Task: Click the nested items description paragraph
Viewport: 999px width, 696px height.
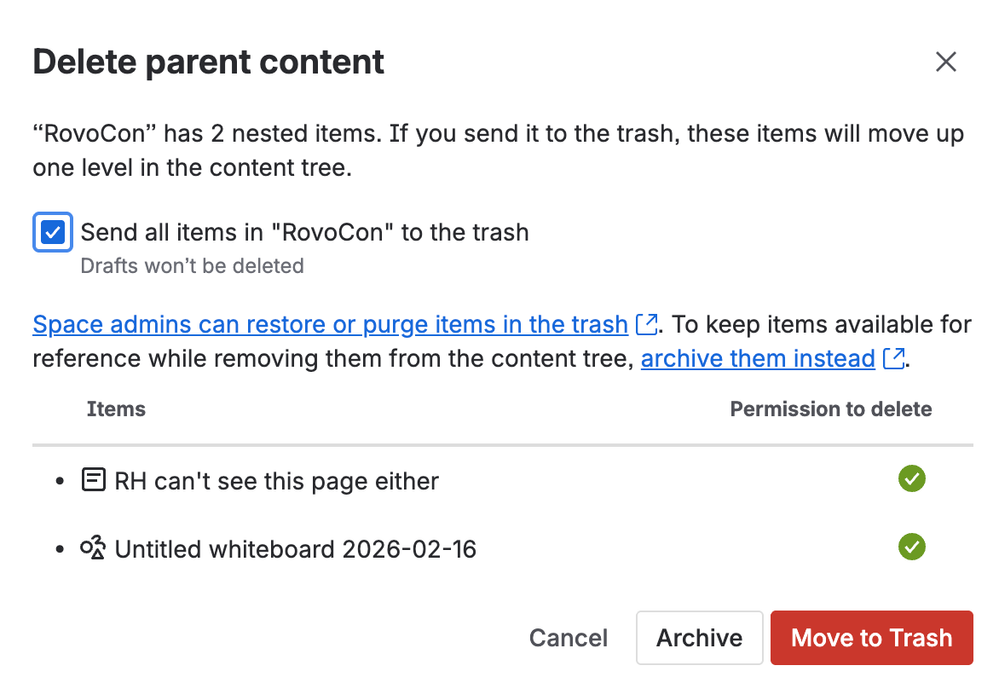Action: (x=500, y=150)
